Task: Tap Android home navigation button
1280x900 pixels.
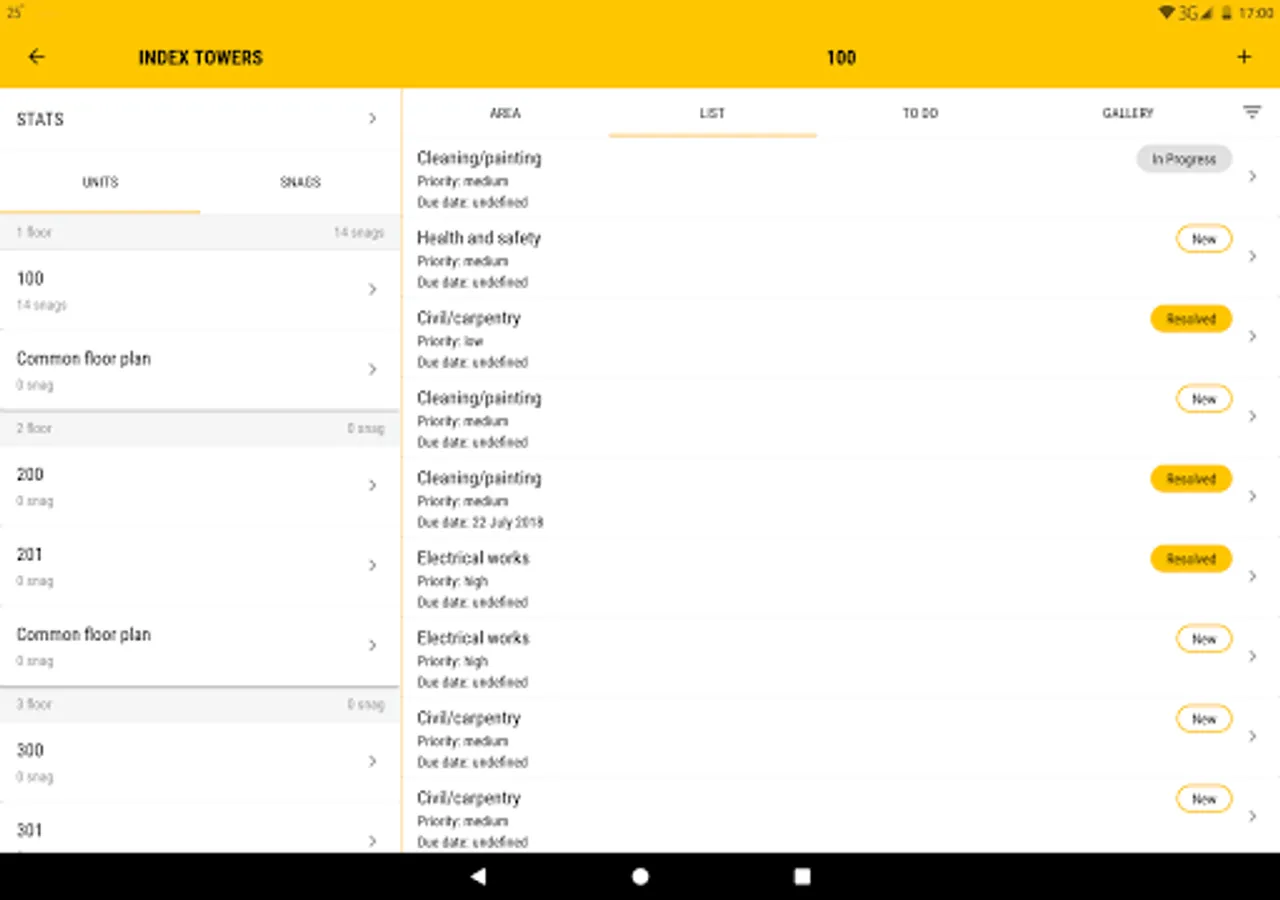Action: pos(640,876)
